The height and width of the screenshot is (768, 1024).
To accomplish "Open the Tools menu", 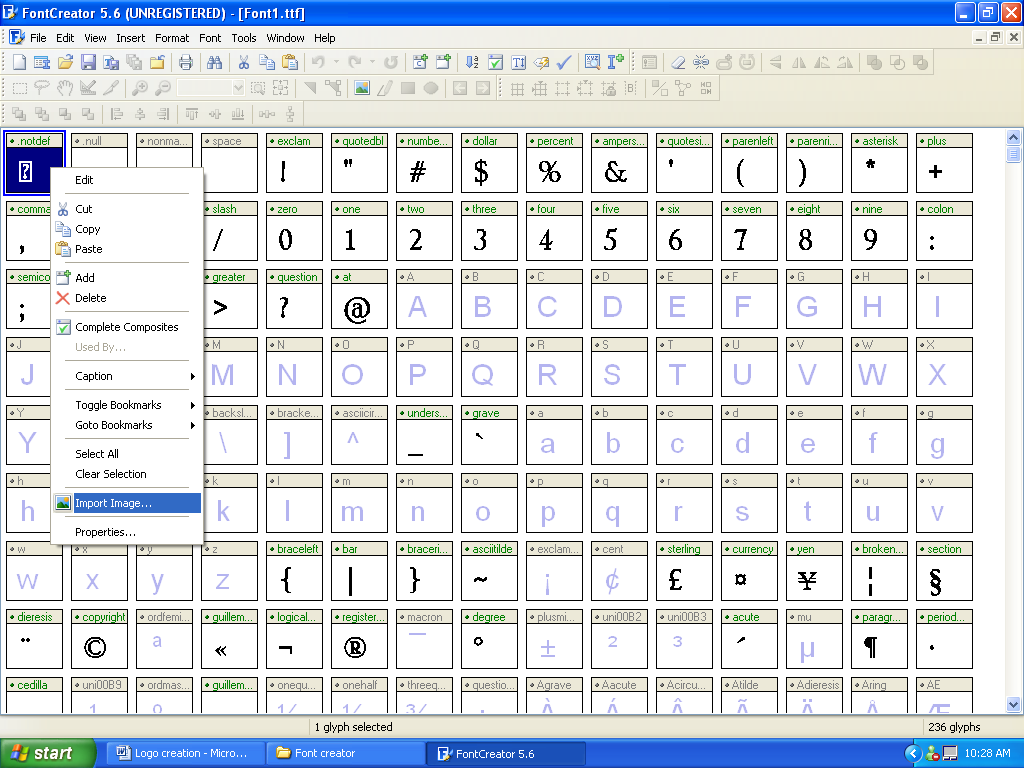I will [244, 38].
